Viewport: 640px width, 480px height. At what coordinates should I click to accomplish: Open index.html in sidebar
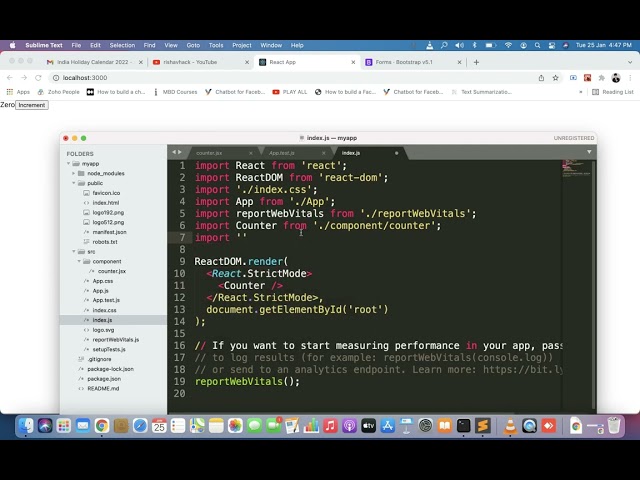coord(105,203)
